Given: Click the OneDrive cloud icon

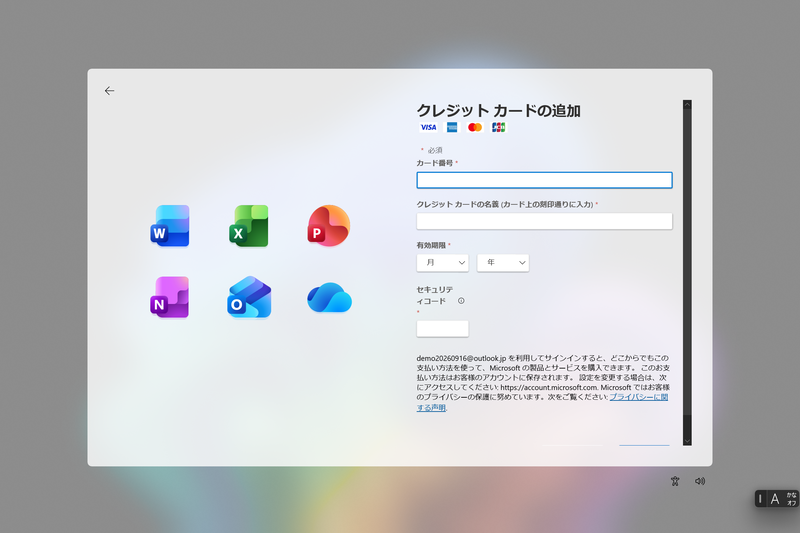Looking at the screenshot, I should click(x=329, y=297).
